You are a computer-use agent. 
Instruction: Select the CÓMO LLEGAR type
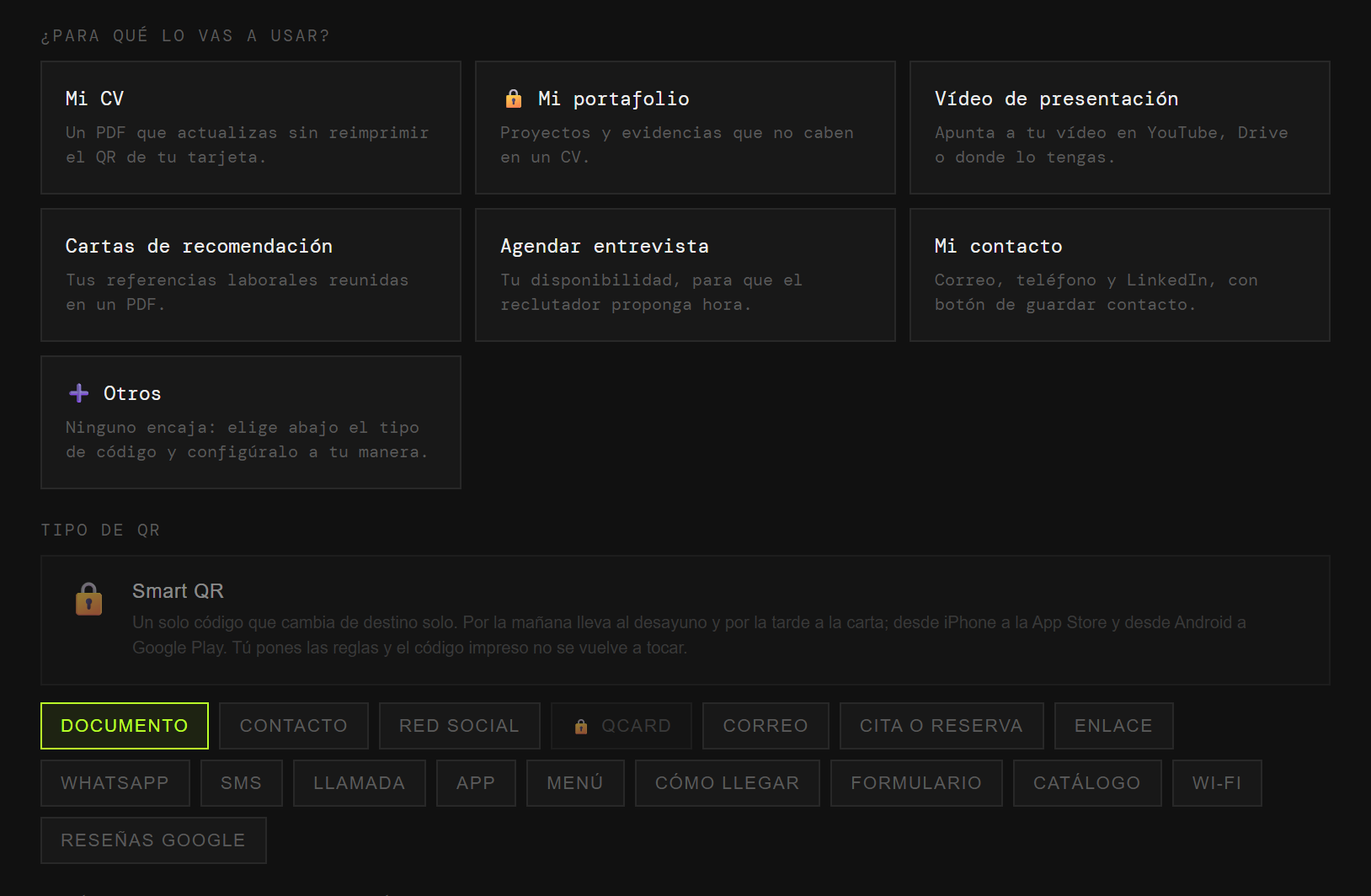[x=728, y=783]
